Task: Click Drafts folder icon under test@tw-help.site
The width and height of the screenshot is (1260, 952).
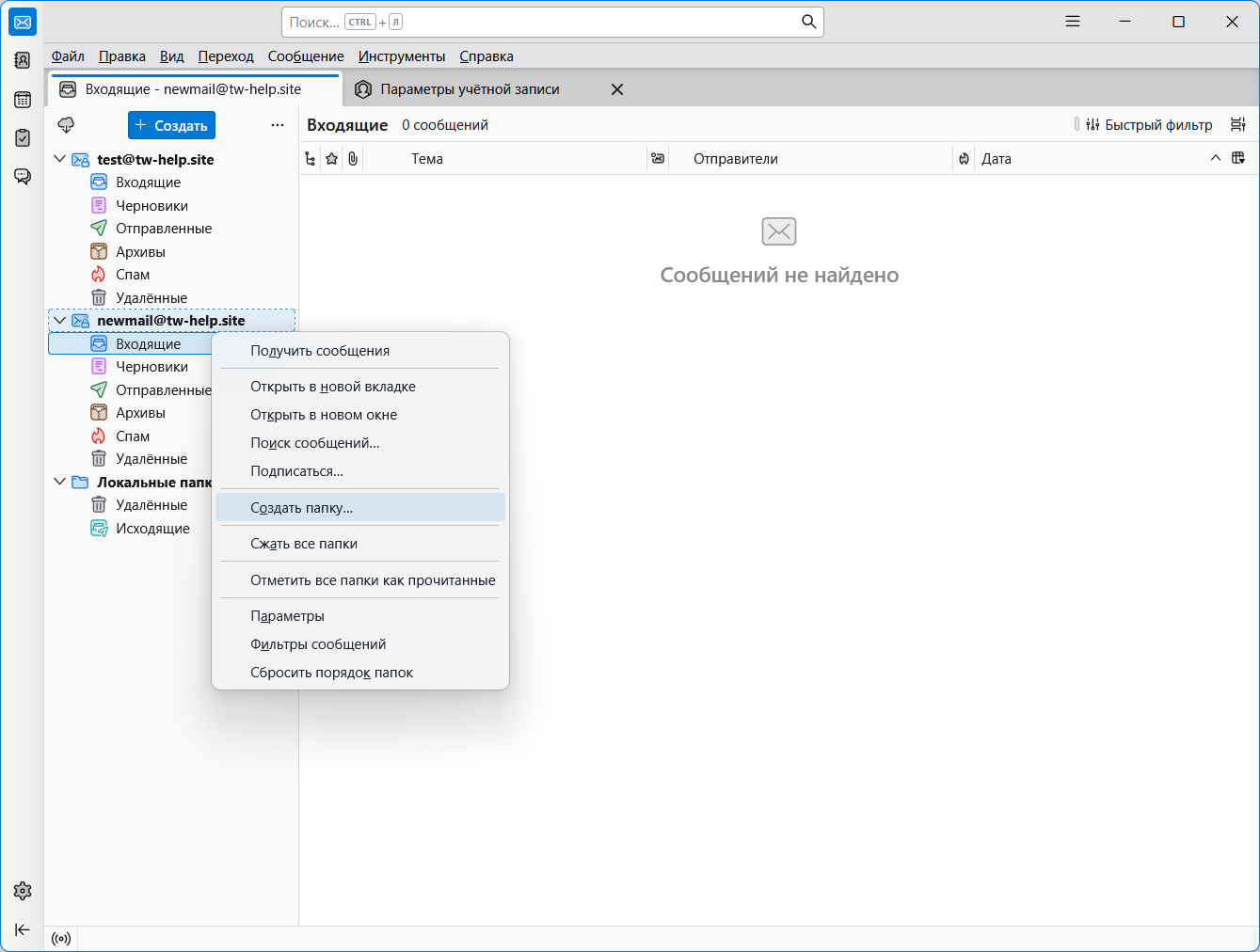Action: [x=99, y=205]
